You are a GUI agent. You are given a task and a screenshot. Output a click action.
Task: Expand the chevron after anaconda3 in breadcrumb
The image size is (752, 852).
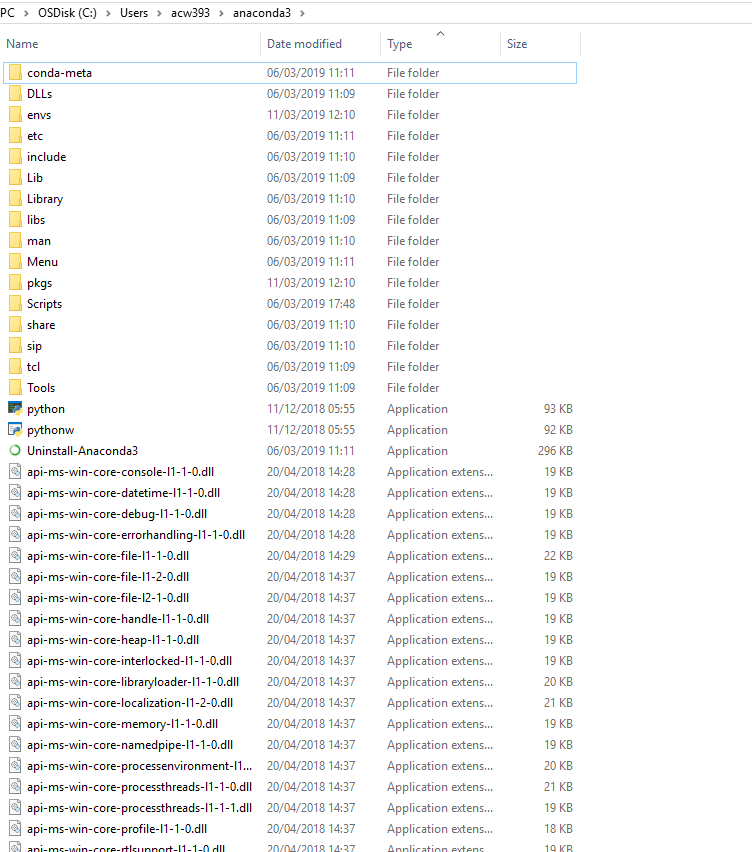[x=302, y=13]
